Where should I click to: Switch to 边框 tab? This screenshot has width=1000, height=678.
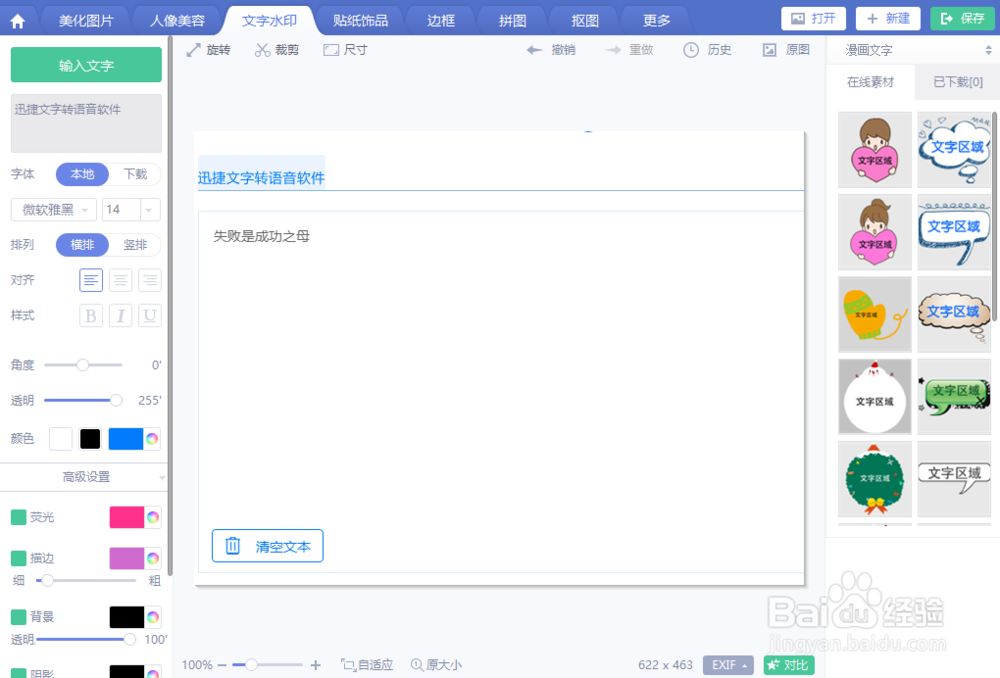point(441,21)
